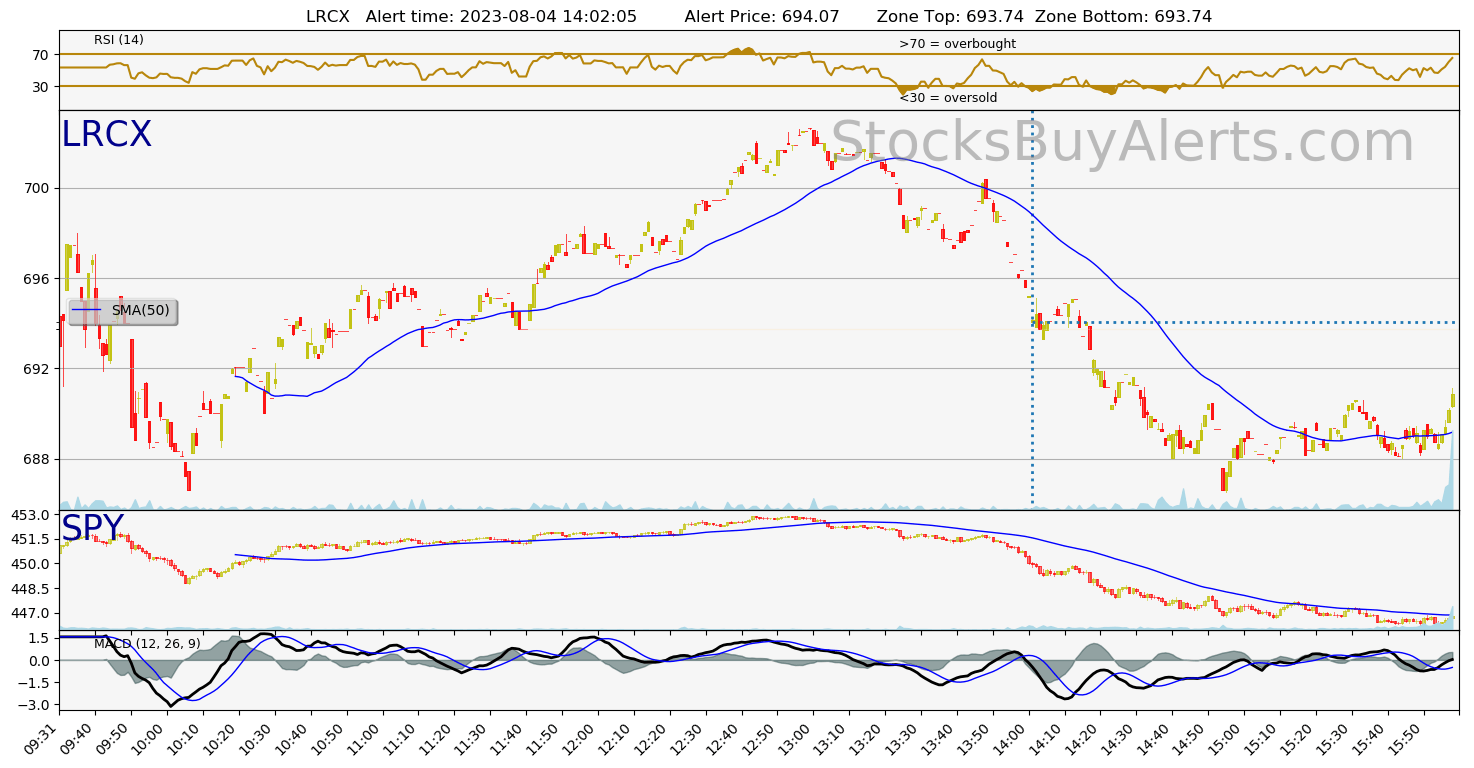The height and width of the screenshot is (768, 1474).
Task: Click the Alert Price: 694.07 label
Action: click(762, 16)
